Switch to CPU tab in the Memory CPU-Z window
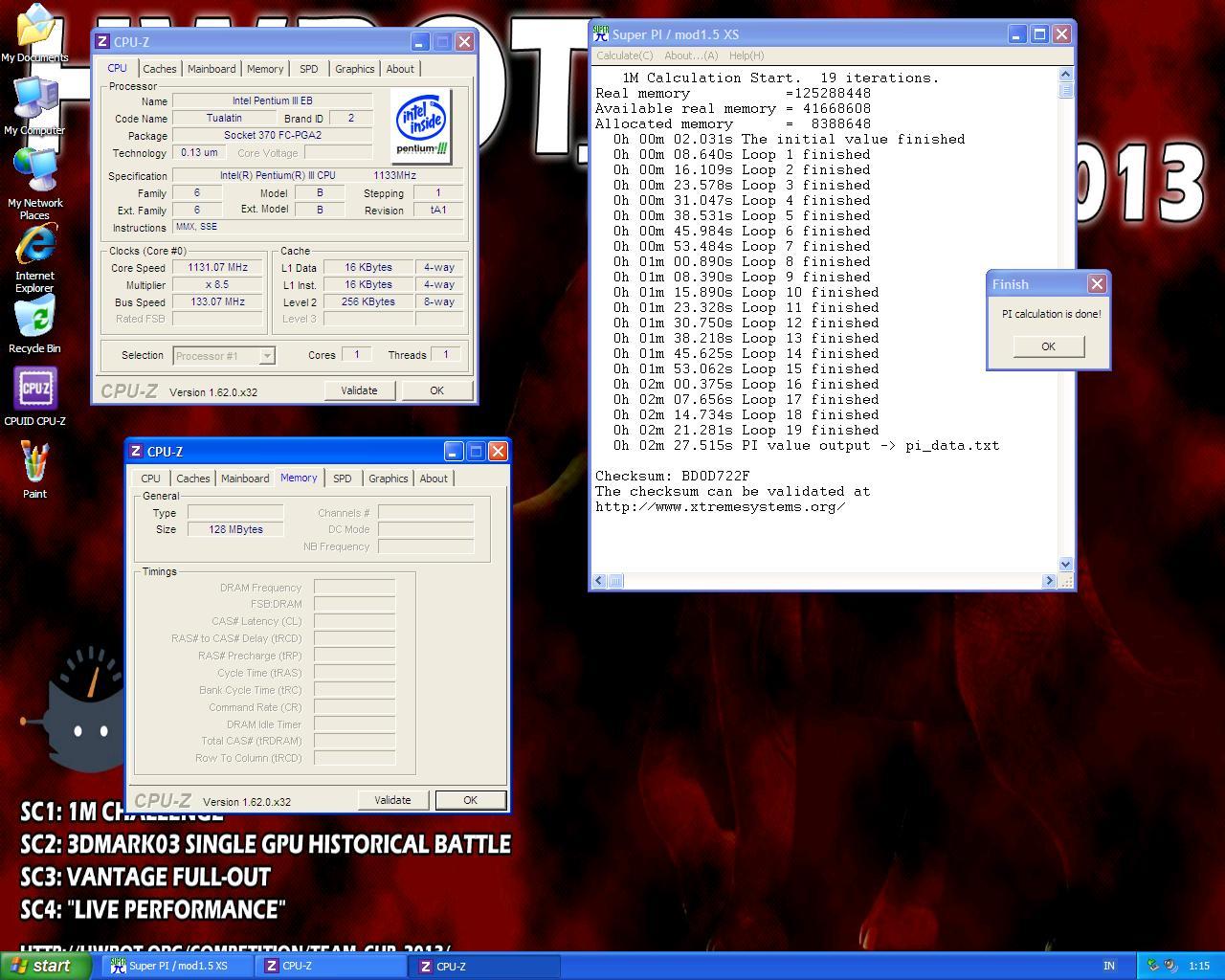1225x980 pixels. point(150,479)
